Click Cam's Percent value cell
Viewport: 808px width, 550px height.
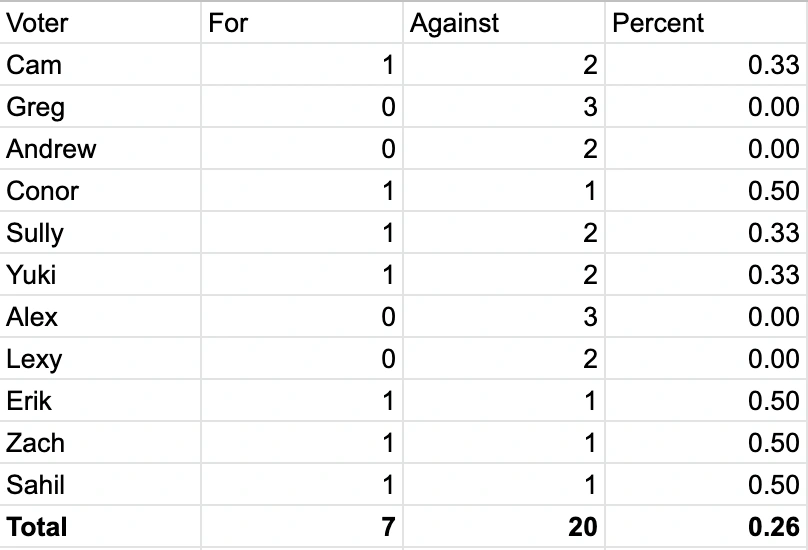(705, 65)
